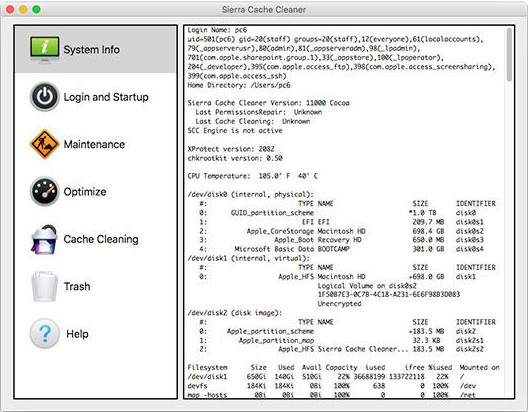Click the green System Info monitor icon

44,50
